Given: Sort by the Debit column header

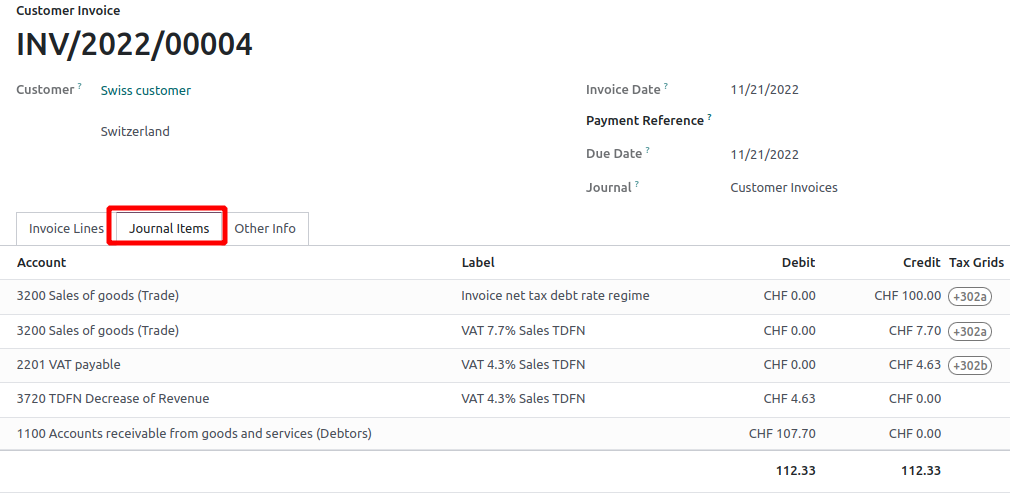Looking at the screenshot, I should click(798, 262).
